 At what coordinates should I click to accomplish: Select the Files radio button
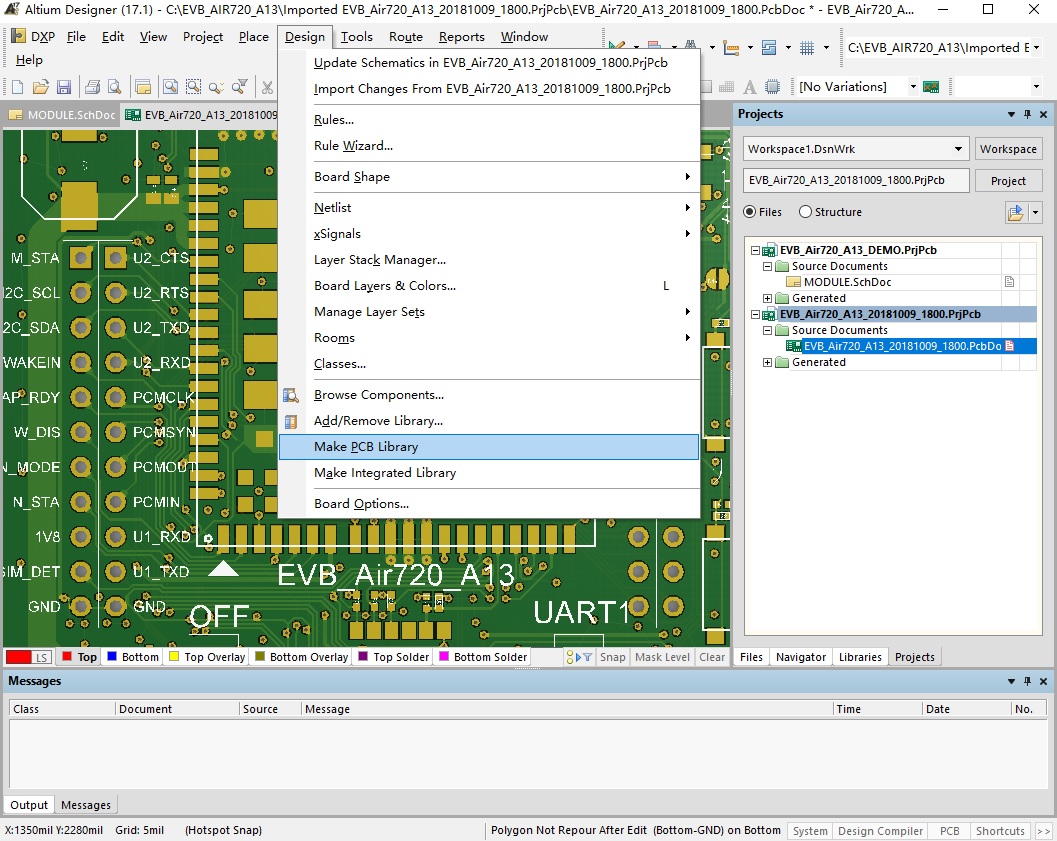point(749,212)
